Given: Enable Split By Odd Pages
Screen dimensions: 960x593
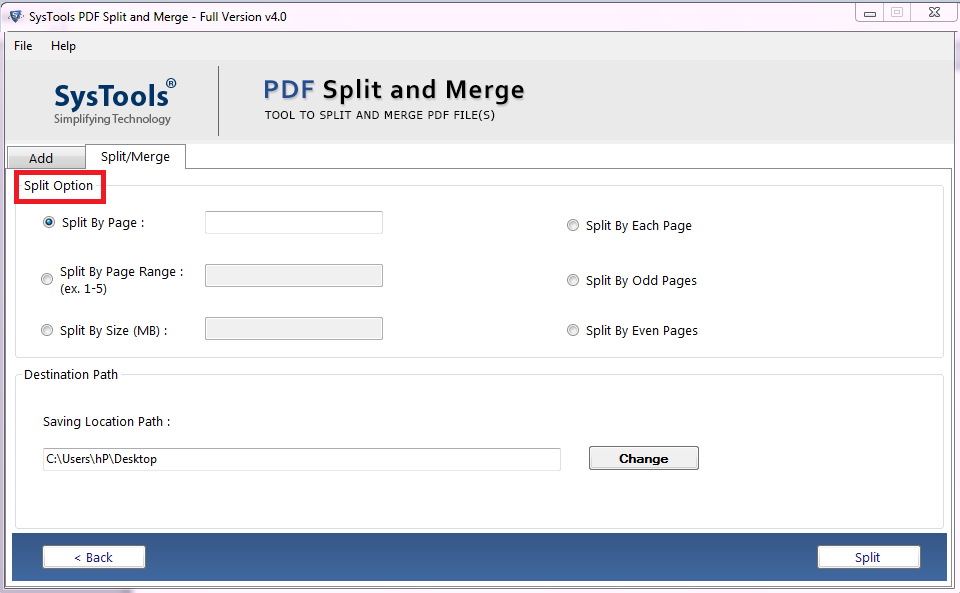Looking at the screenshot, I should tap(573, 280).
